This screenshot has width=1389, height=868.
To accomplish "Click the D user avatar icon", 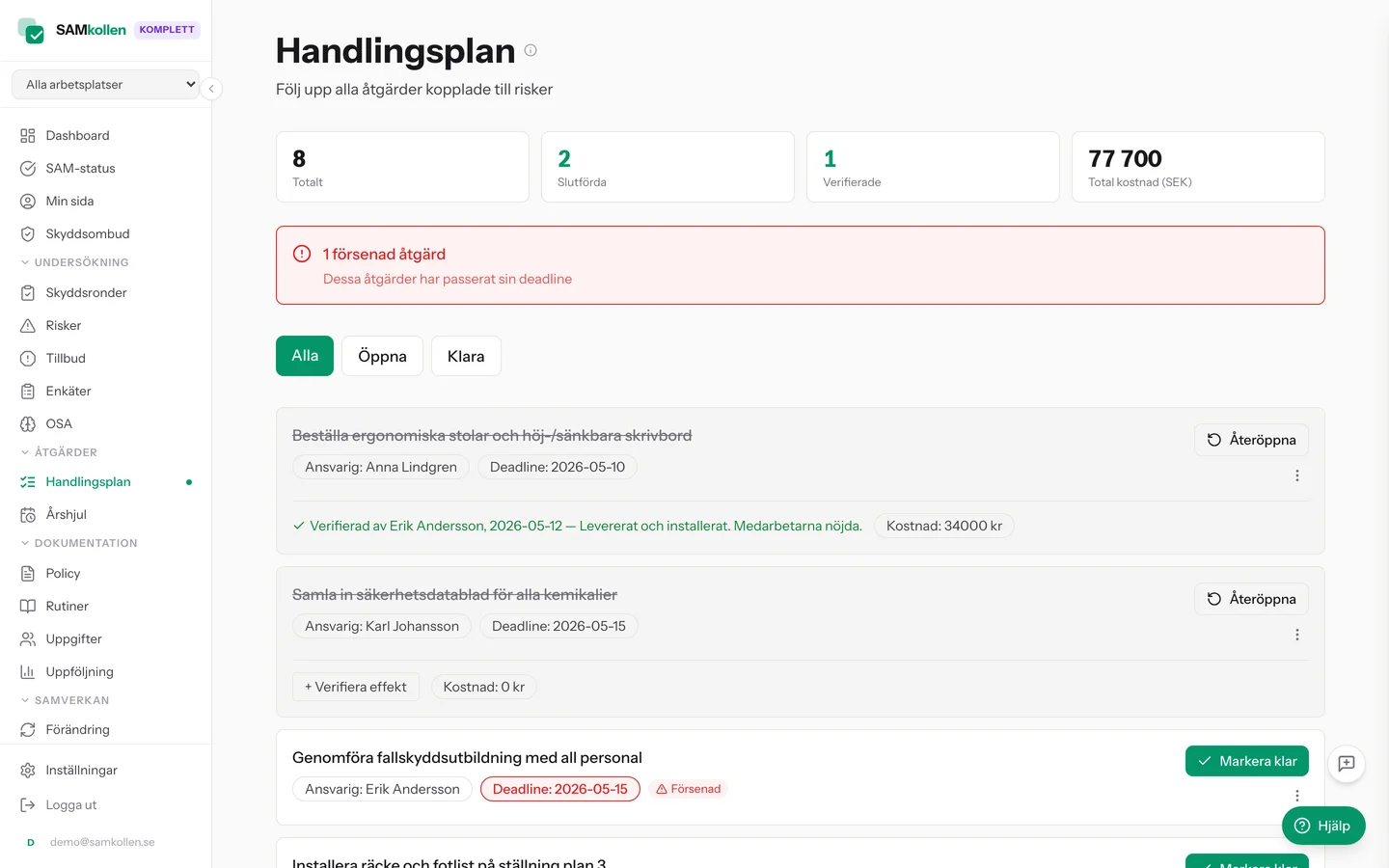I will (x=31, y=843).
